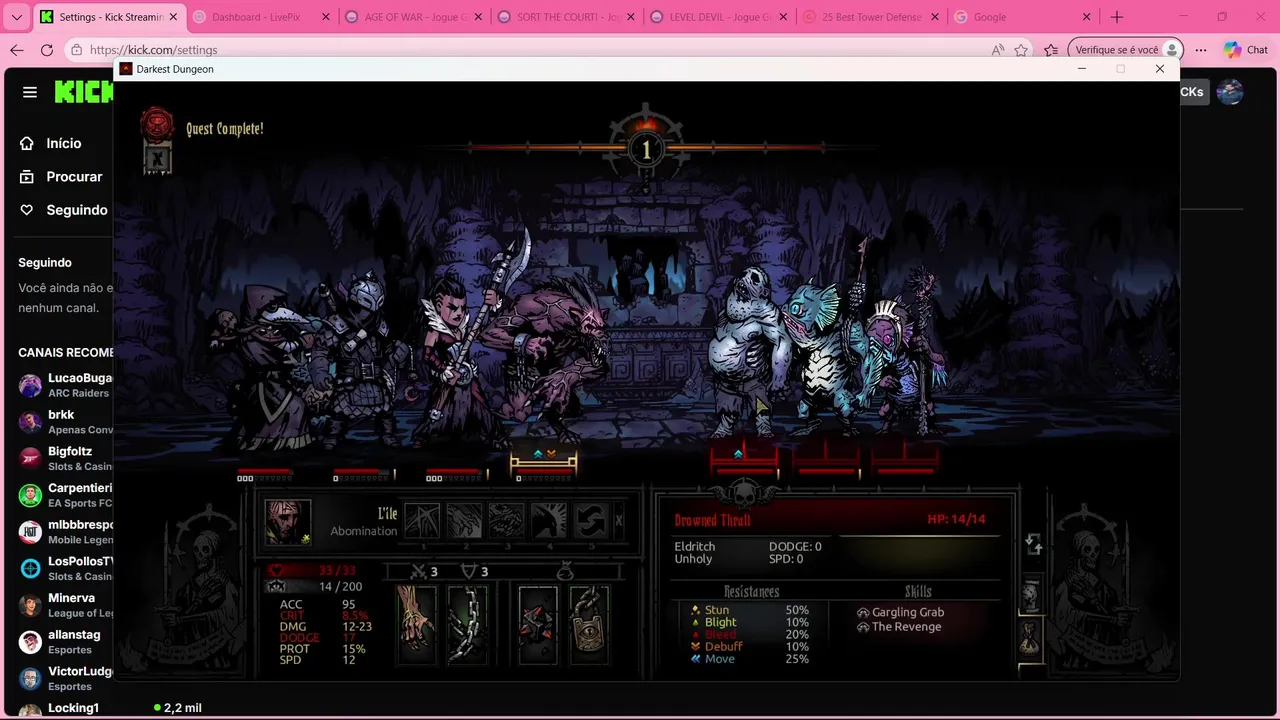Select the fourth combat skill beast silhouette

549,521
